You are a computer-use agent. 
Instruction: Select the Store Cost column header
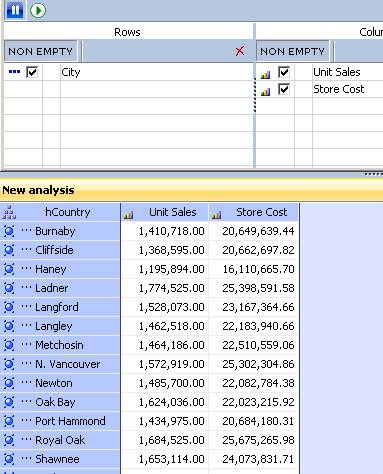[254, 212]
